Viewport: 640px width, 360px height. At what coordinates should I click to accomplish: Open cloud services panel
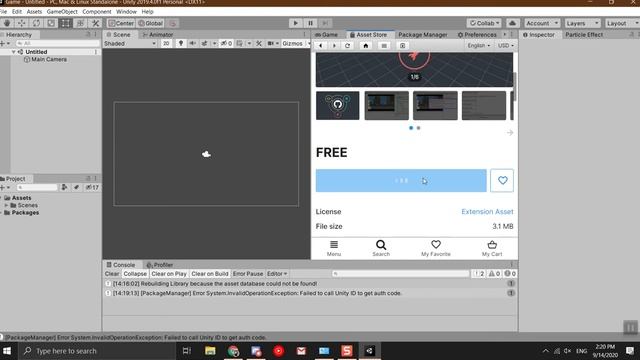pos(513,23)
